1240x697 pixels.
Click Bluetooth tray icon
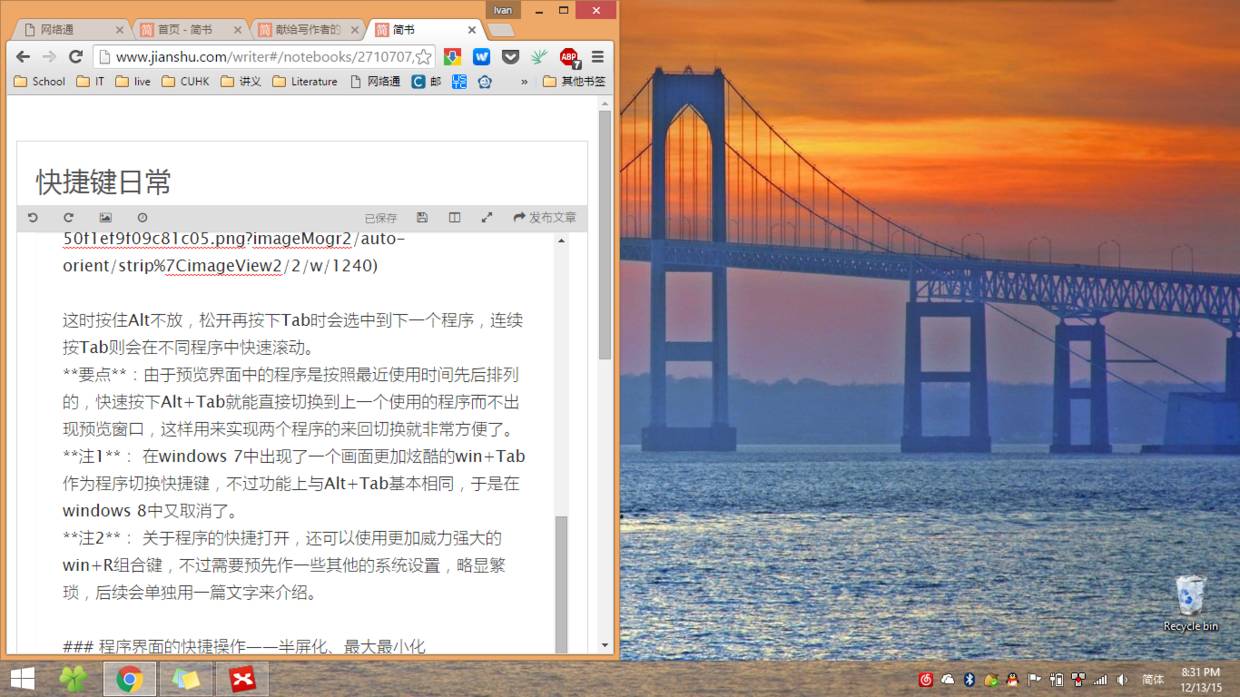(x=969, y=680)
